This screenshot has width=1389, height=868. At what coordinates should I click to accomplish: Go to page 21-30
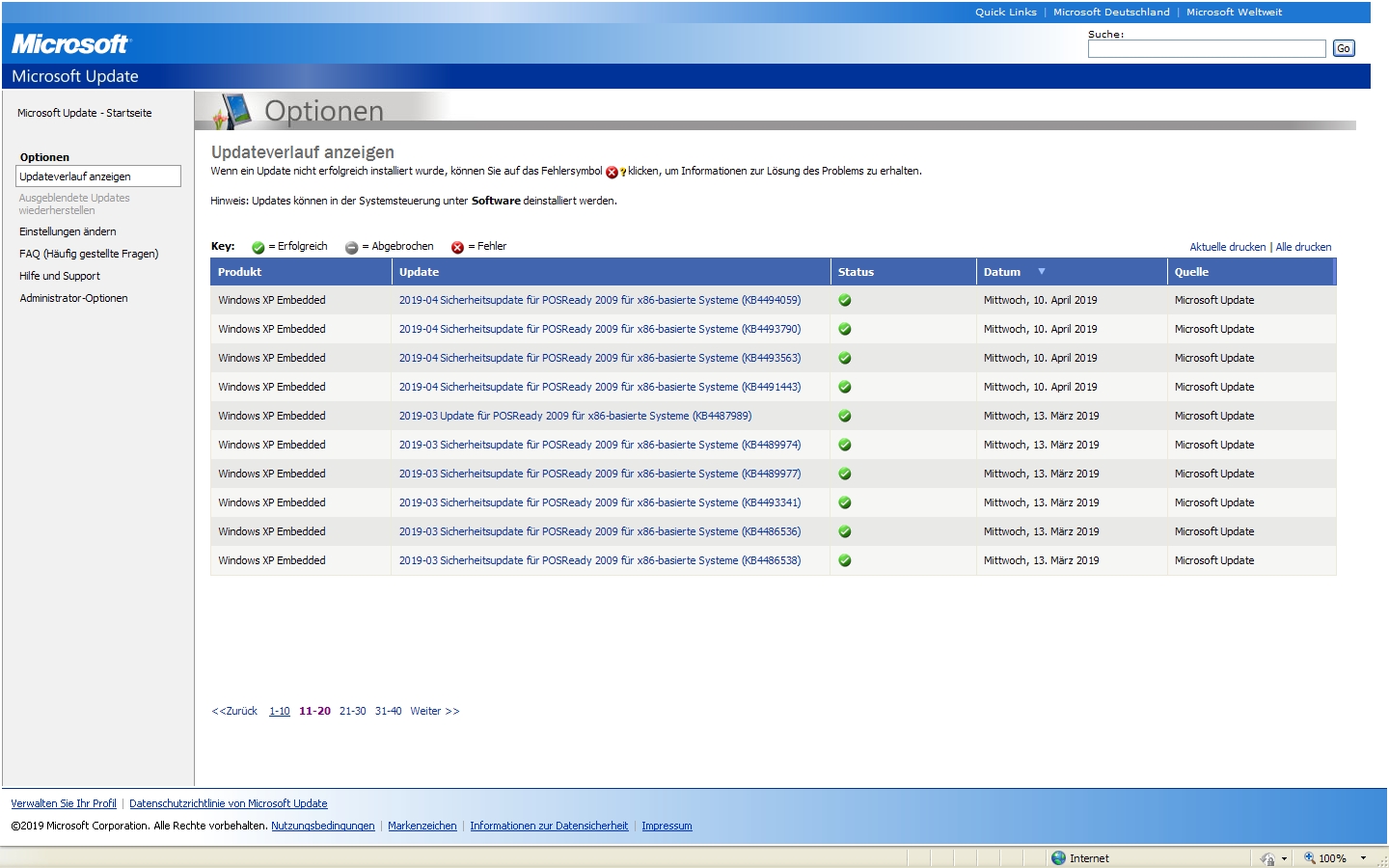click(x=353, y=711)
